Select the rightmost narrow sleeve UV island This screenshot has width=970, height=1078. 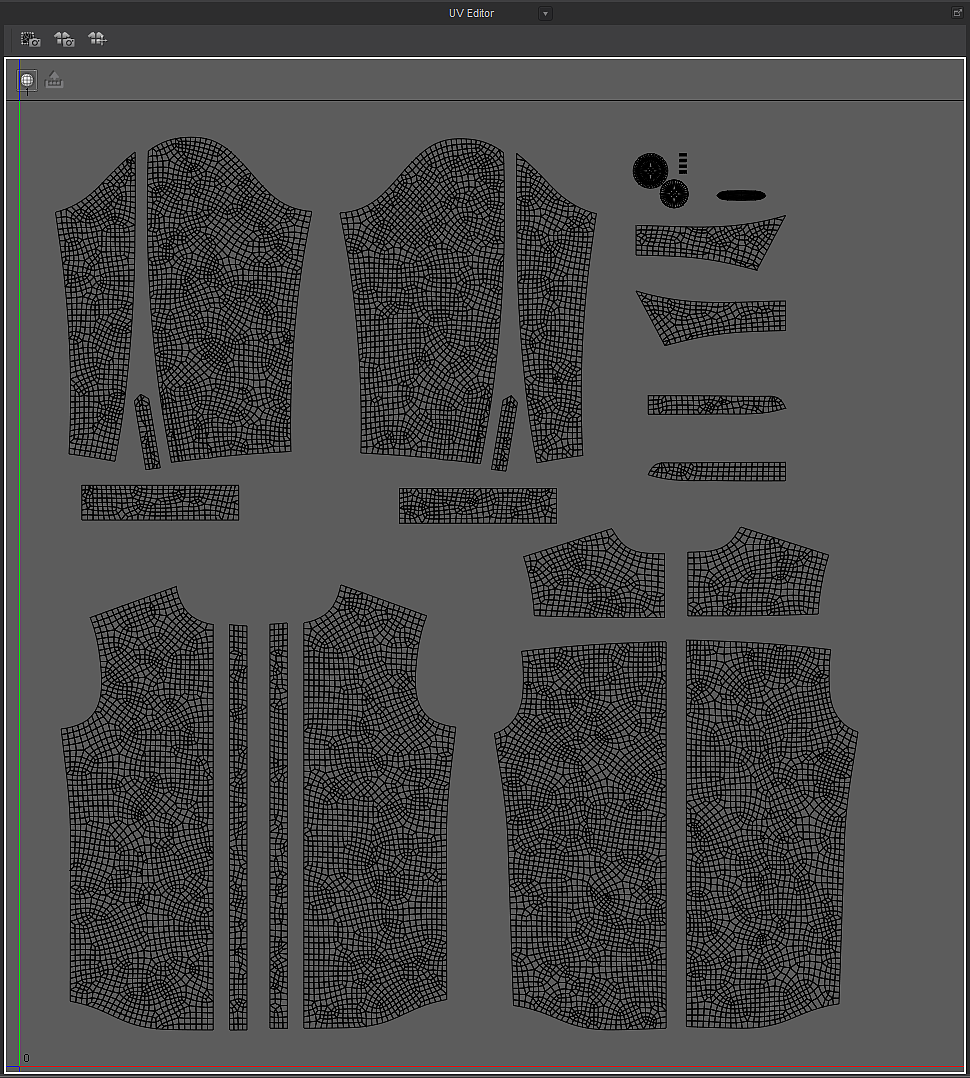[555, 307]
